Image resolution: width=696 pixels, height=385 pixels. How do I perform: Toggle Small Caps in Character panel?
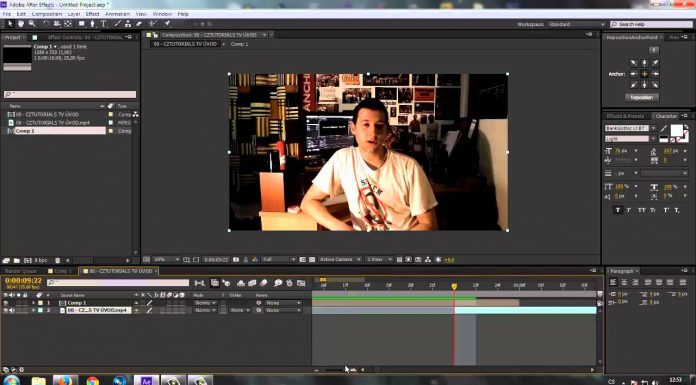point(653,210)
